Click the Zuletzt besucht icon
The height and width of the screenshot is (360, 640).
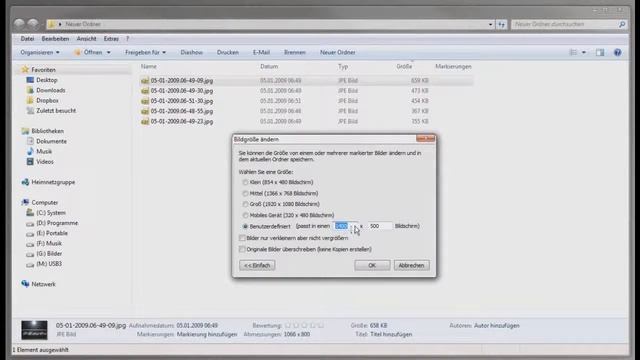click(x=30, y=111)
